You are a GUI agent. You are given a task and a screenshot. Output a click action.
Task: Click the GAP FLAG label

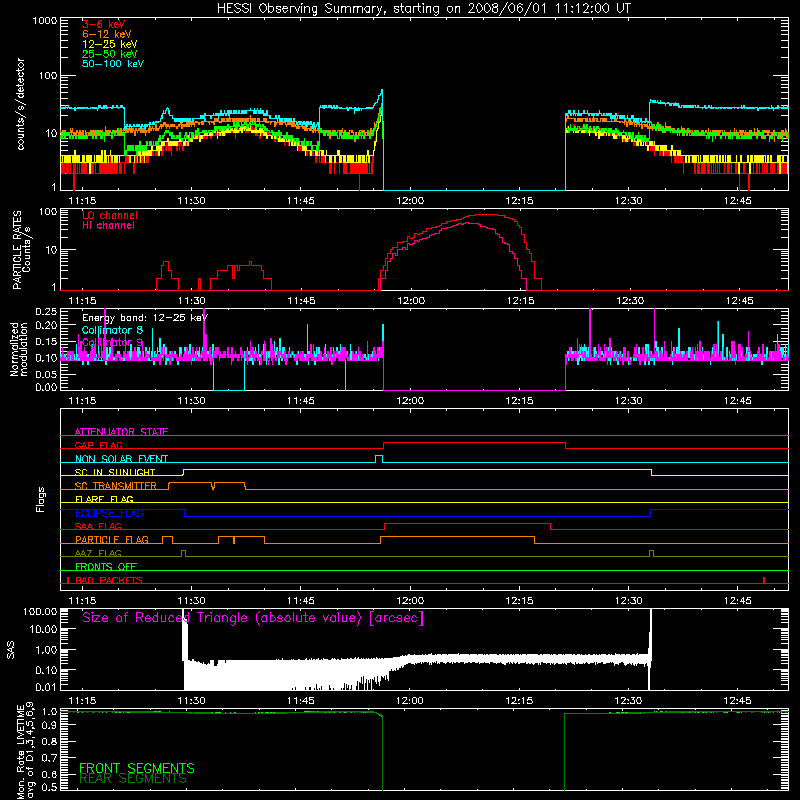(98, 445)
